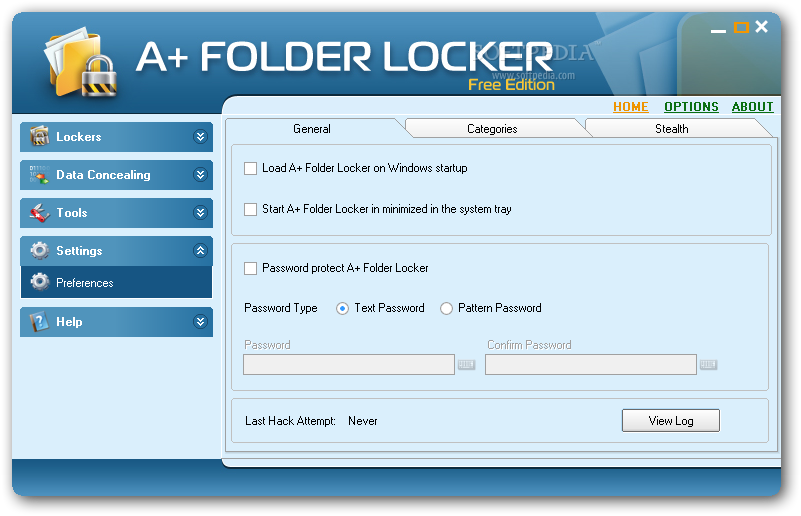Click the Data Concealing binary icon
801x516 pixels.
click(x=39, y=175)
